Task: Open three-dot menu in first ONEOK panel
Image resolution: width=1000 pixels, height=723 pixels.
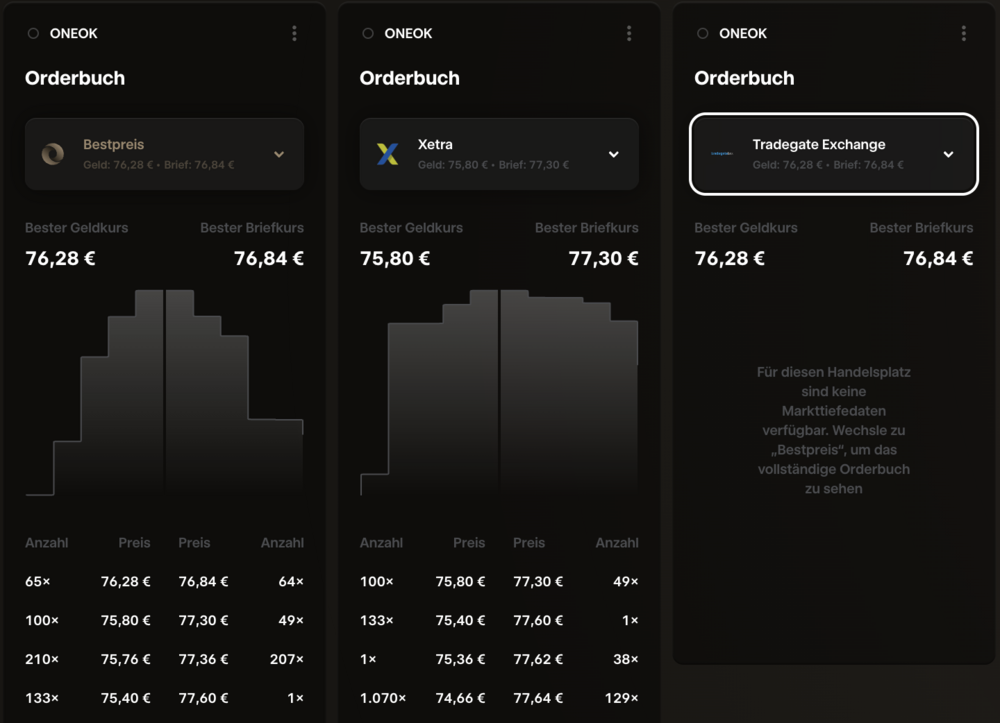Action: (294, 33)
